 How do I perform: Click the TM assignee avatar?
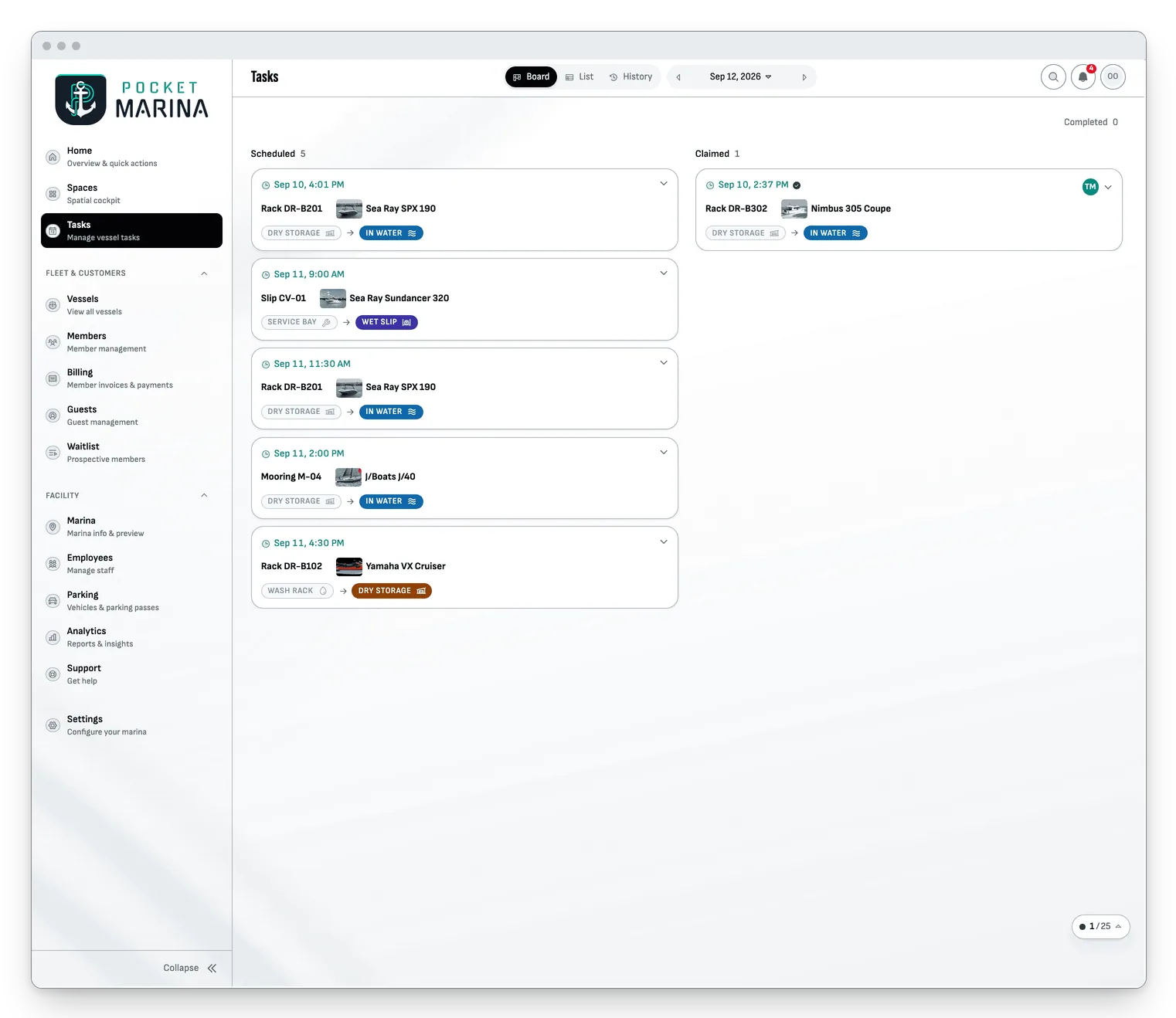(x=1090, y=187)
